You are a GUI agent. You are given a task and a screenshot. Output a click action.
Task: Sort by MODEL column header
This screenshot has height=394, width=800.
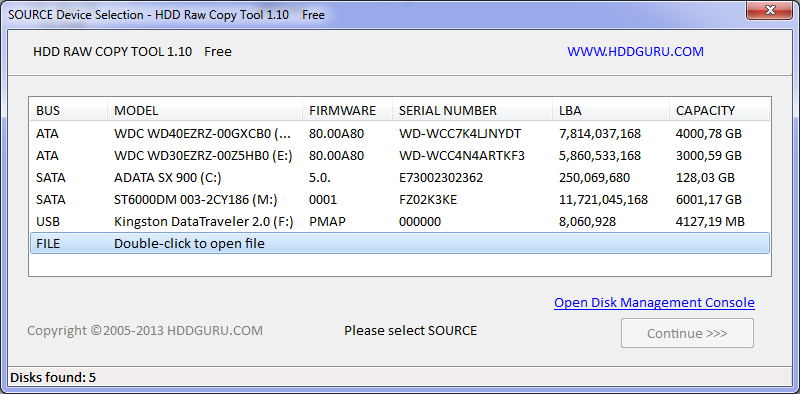pos(205,110)
